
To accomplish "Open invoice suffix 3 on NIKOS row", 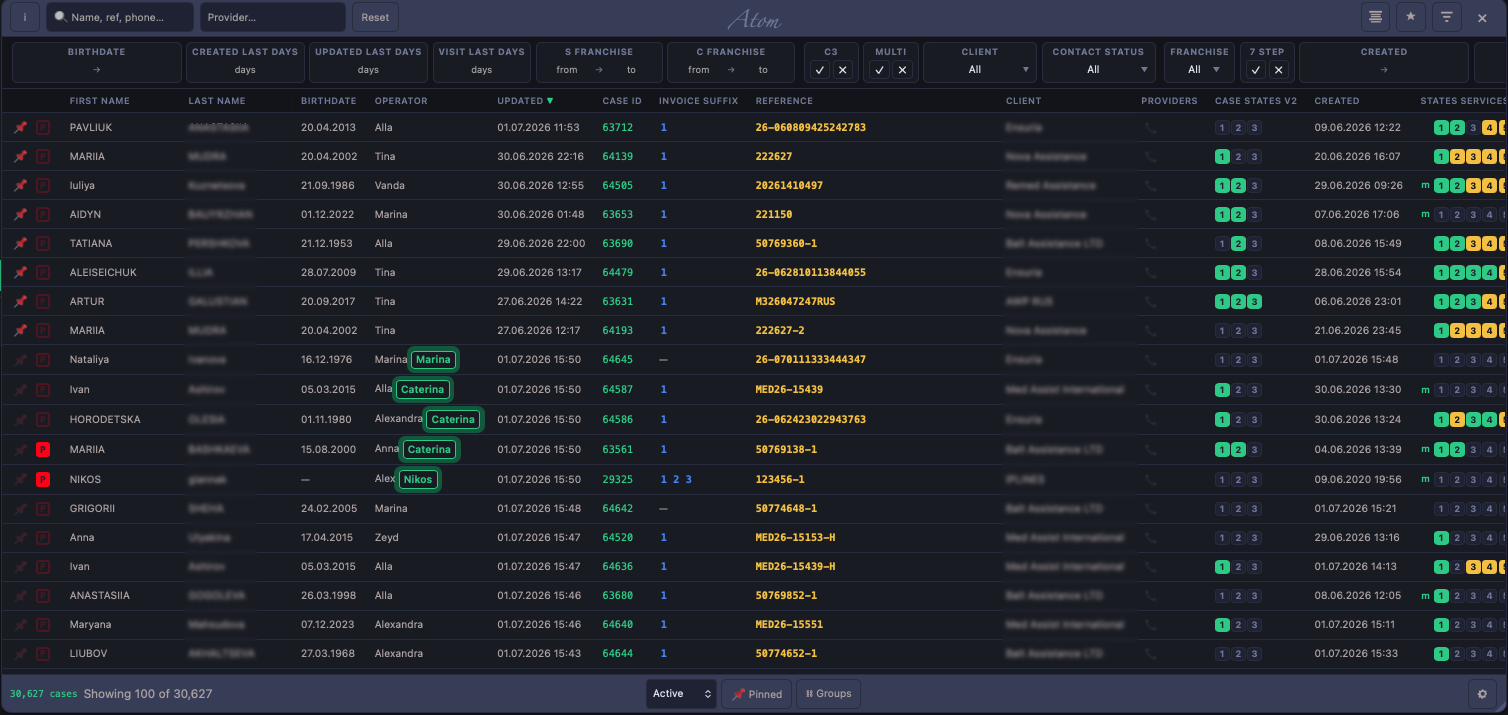I will [688, 480].
